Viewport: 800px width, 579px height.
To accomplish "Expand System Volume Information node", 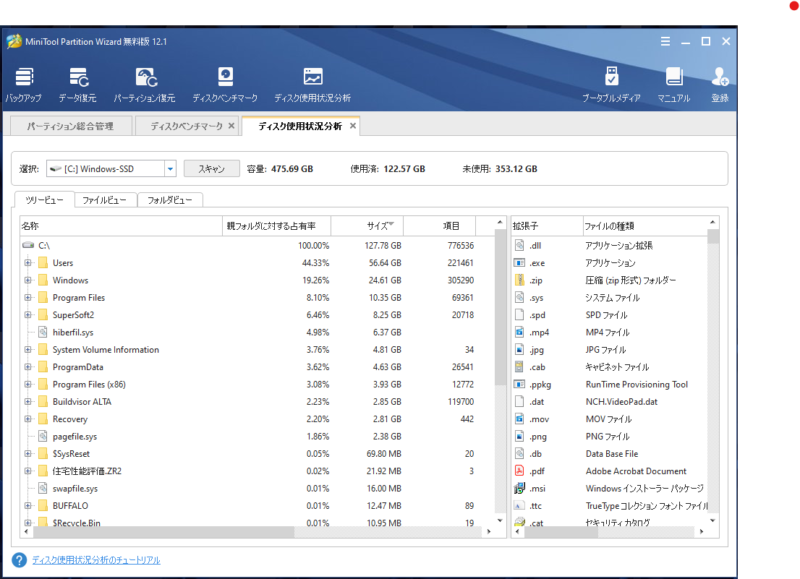I will coord(28,349).
